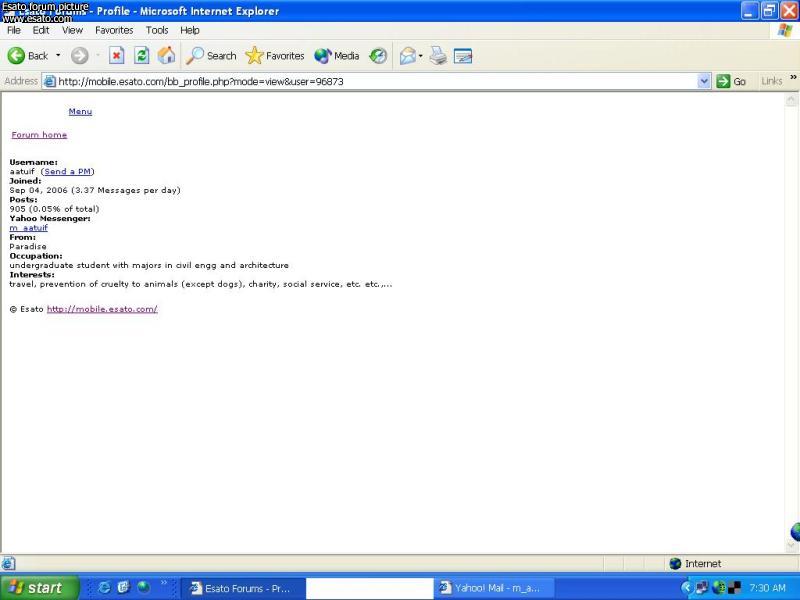
Task: Click in the Address bar URL field
Action: pyautogui.click(x=375, y=82)
